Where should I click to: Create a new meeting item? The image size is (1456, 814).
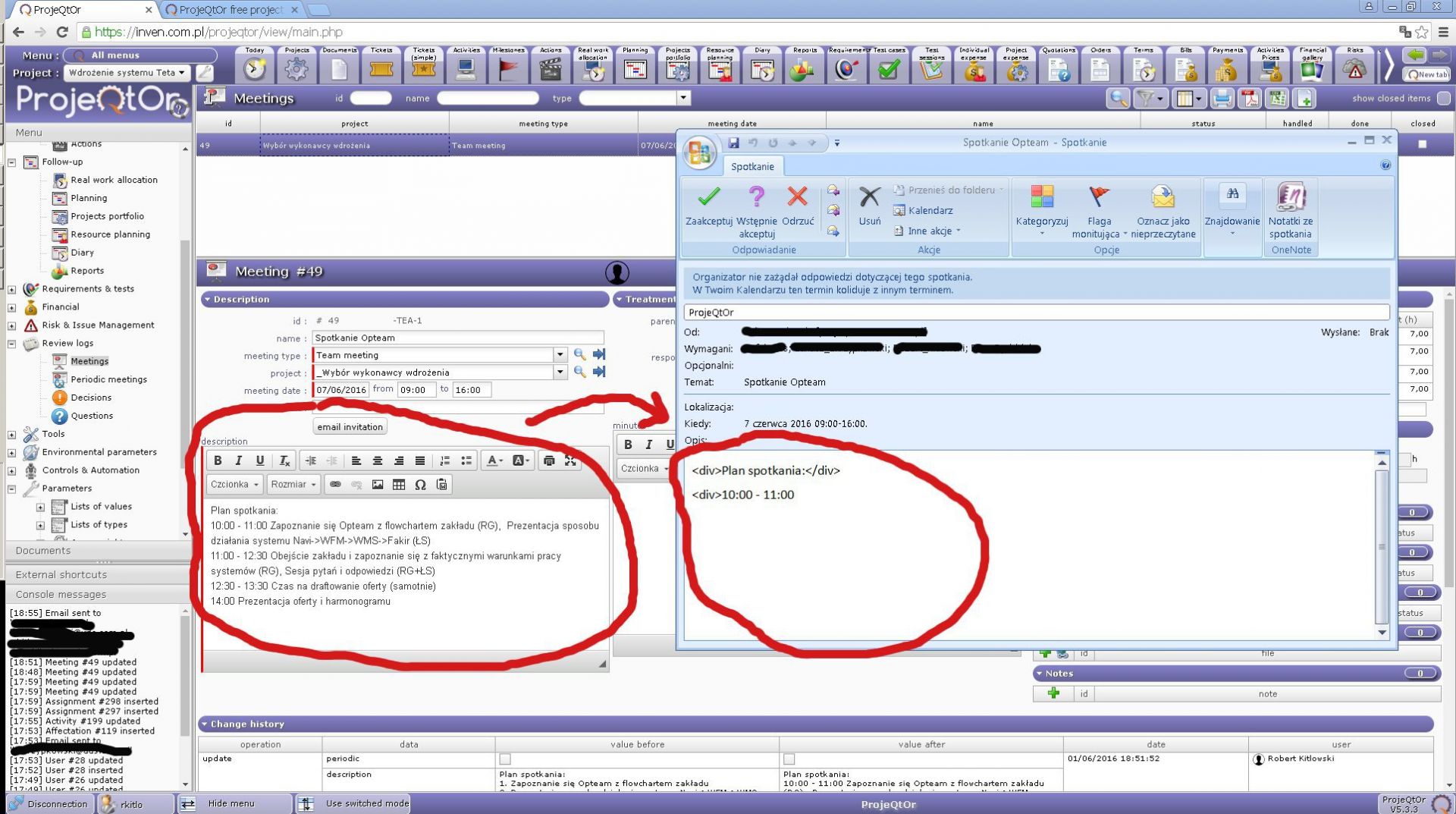(x=1304, y=99)
